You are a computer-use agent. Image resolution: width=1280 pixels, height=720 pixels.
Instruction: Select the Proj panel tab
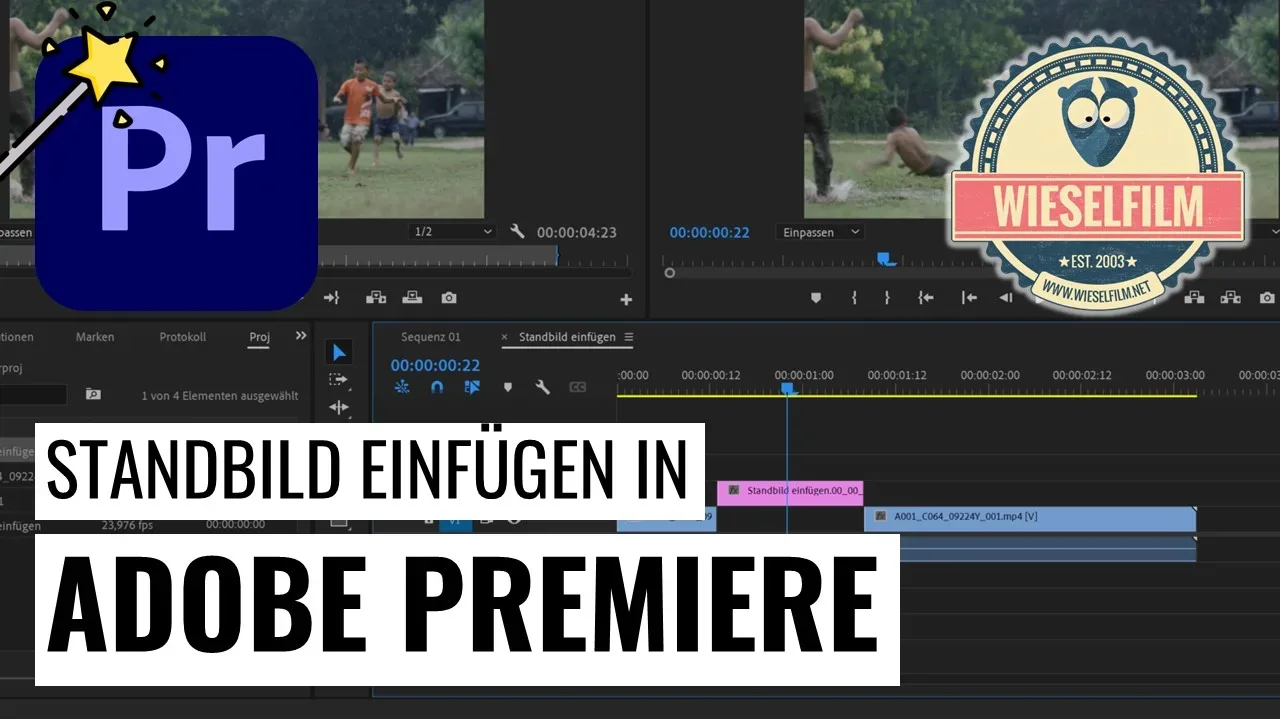pyautogui.click(x=259, y=337)
